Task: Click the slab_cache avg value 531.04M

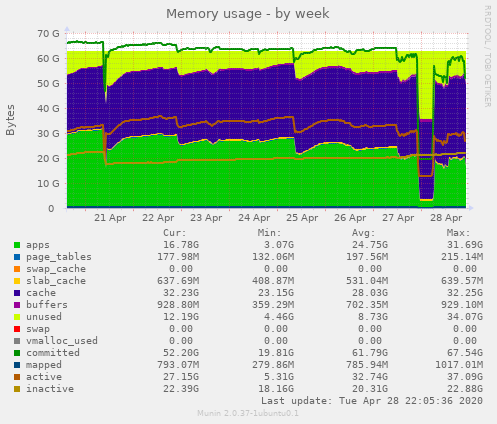Action: tap(367, 281)
